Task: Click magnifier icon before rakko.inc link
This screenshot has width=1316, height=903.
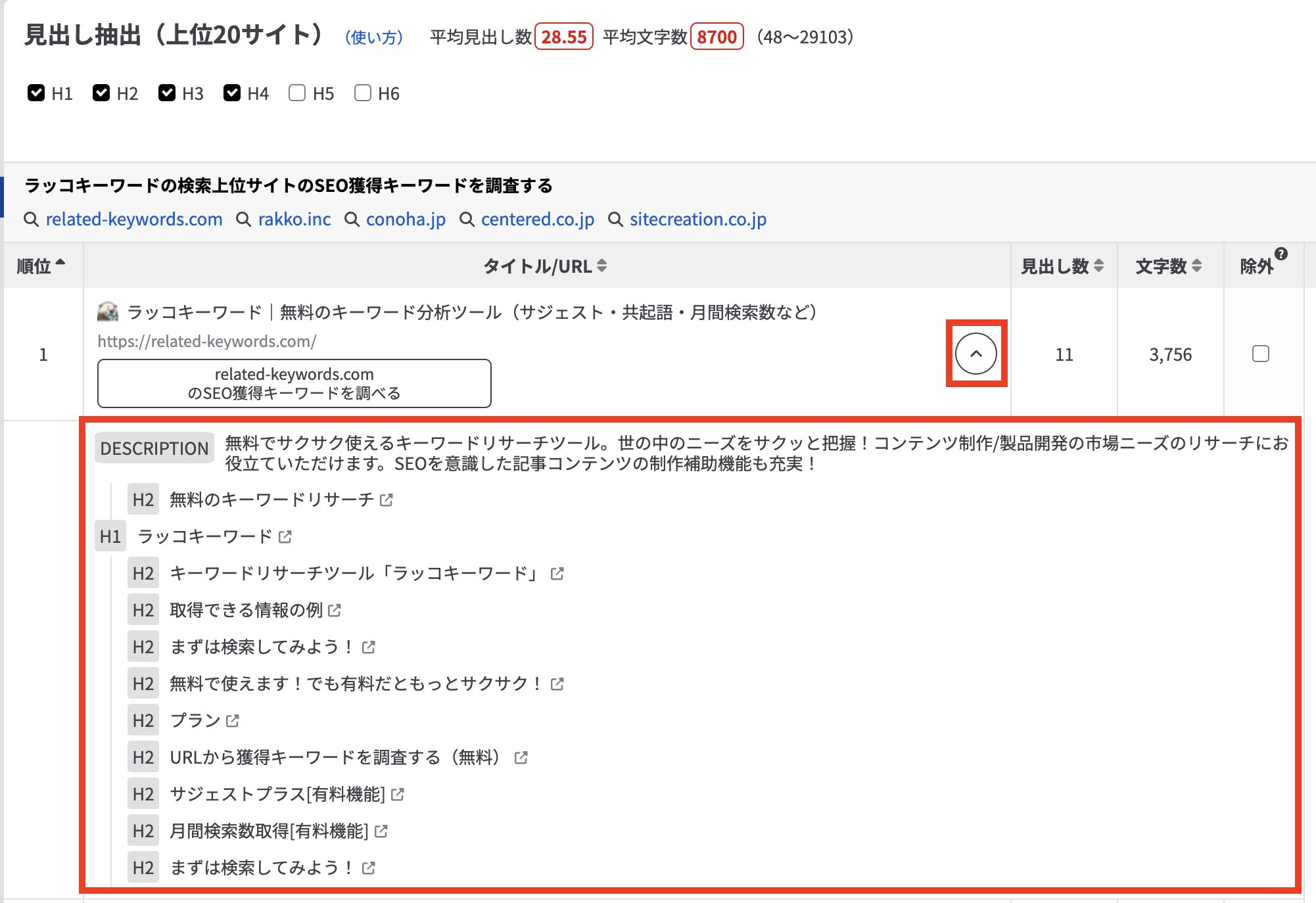Action: (244, 220)
